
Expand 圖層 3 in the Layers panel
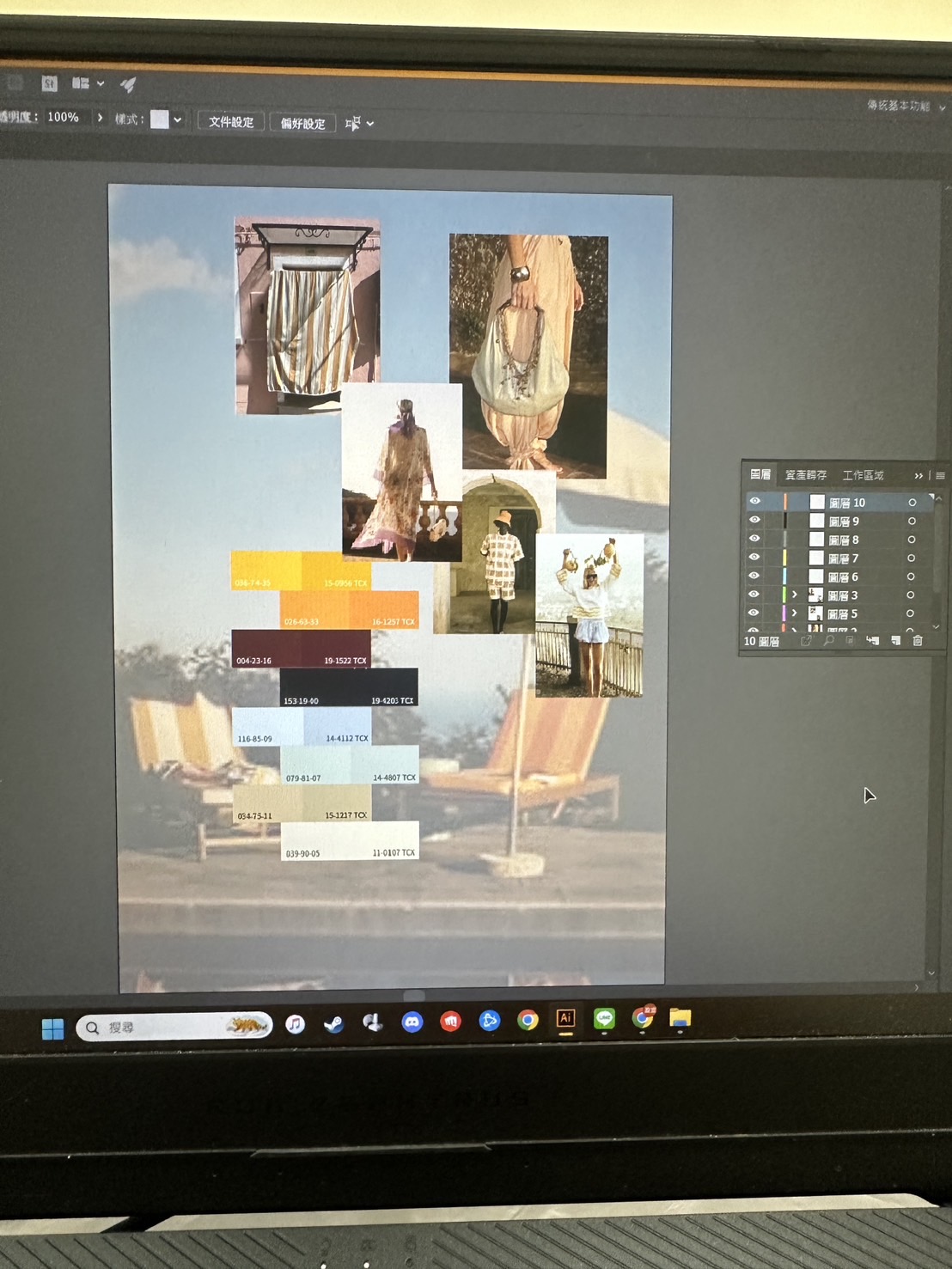coord(795,595)
